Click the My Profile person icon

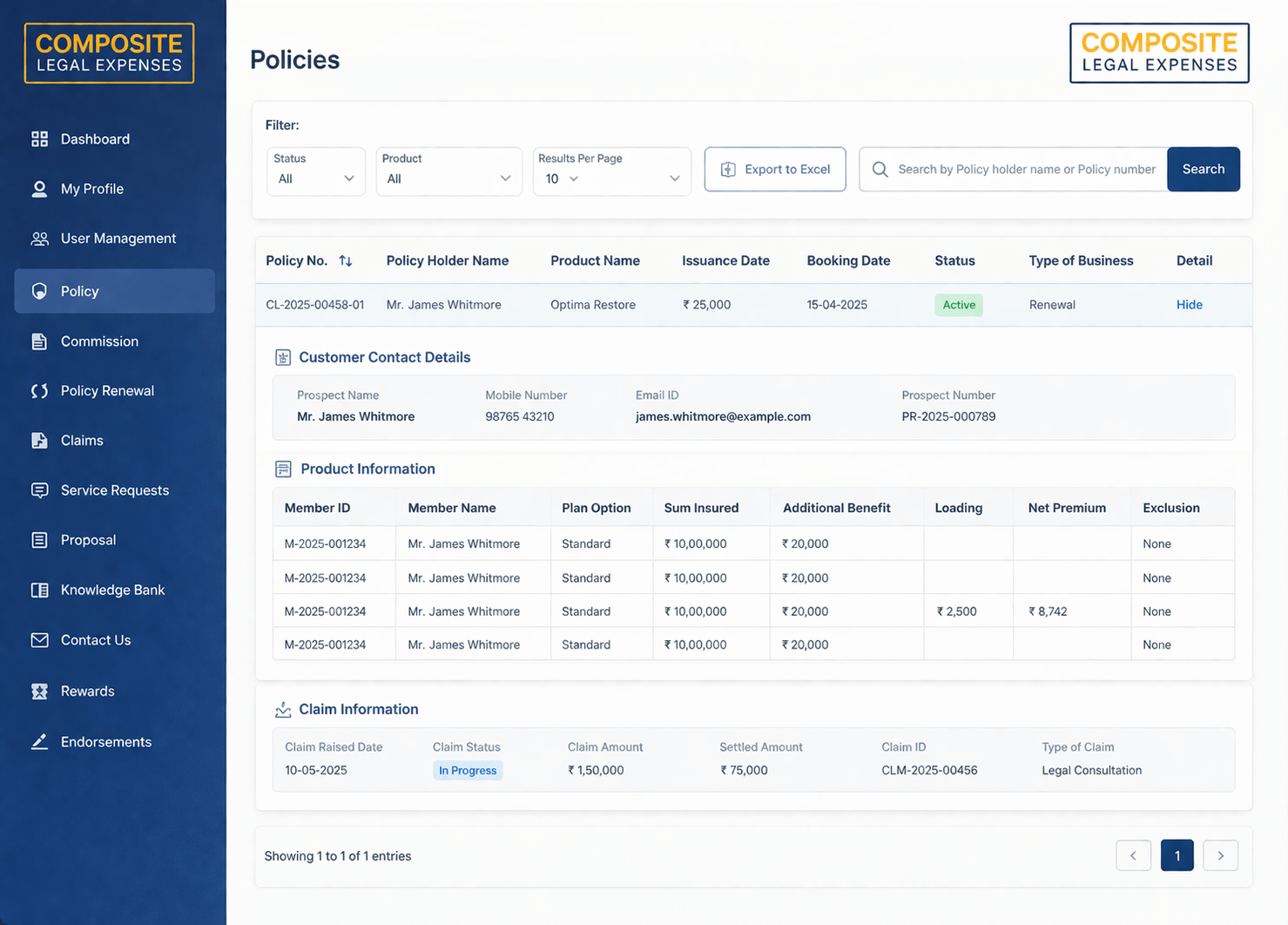39,189
